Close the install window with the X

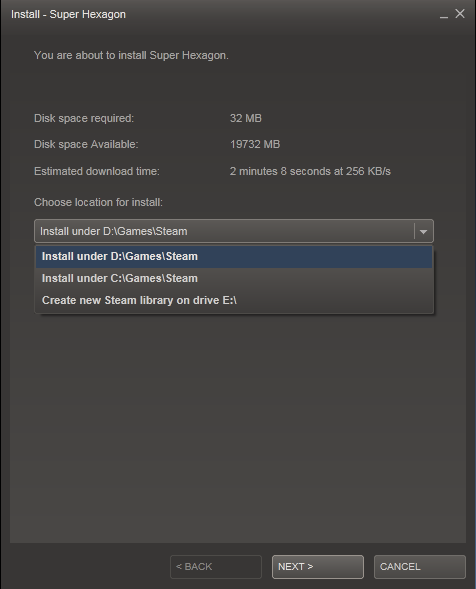[x=460, y=14]
